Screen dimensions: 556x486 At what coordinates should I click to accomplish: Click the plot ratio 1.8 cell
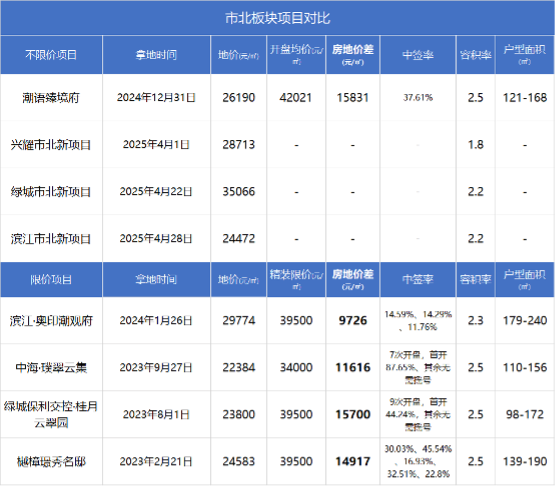[x=476, y=145]
